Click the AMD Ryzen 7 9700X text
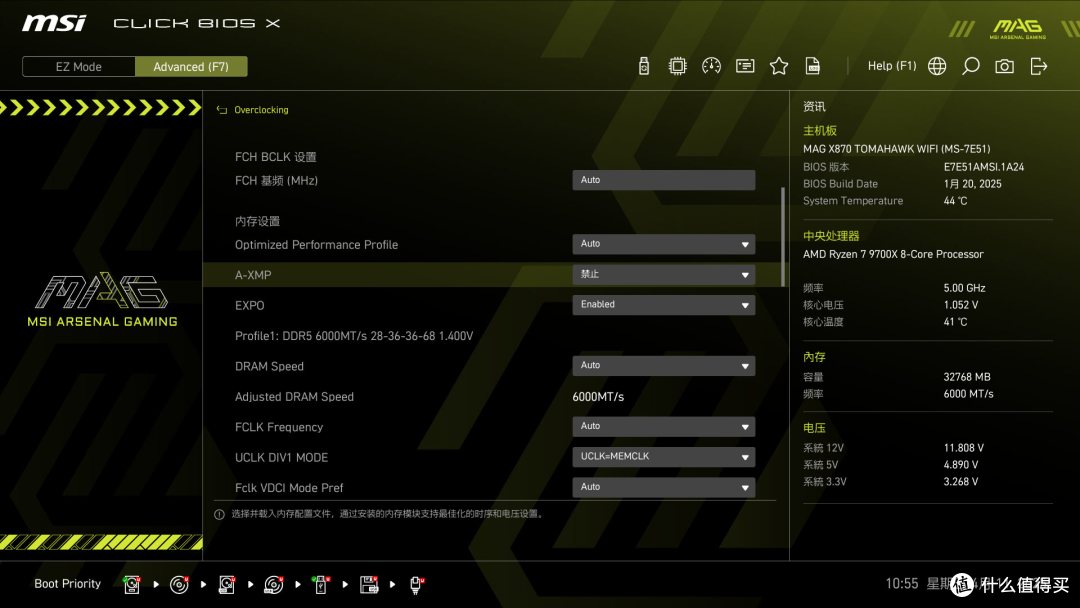This screenshot has height=608, width=1080. tap(893, 254)
